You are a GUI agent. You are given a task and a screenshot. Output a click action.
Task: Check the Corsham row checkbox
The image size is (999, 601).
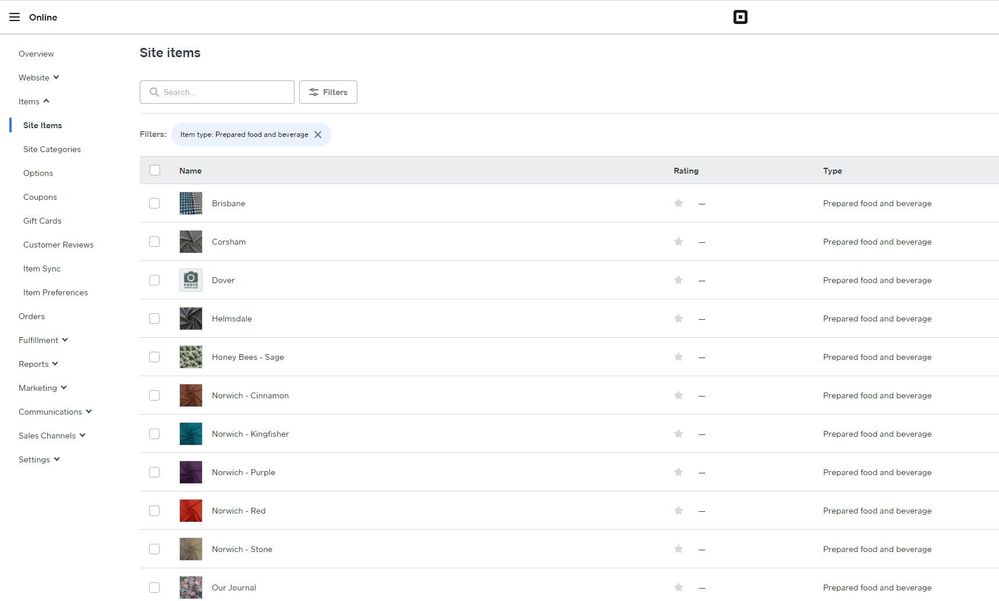154,242
